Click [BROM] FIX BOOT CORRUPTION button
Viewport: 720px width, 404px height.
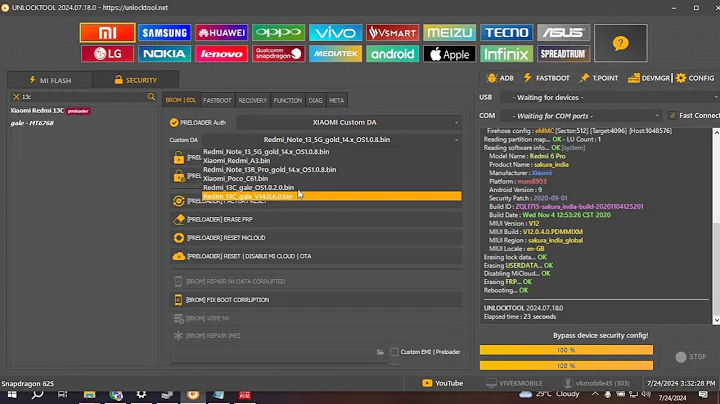pyautogui.click(x=316, y=300)
